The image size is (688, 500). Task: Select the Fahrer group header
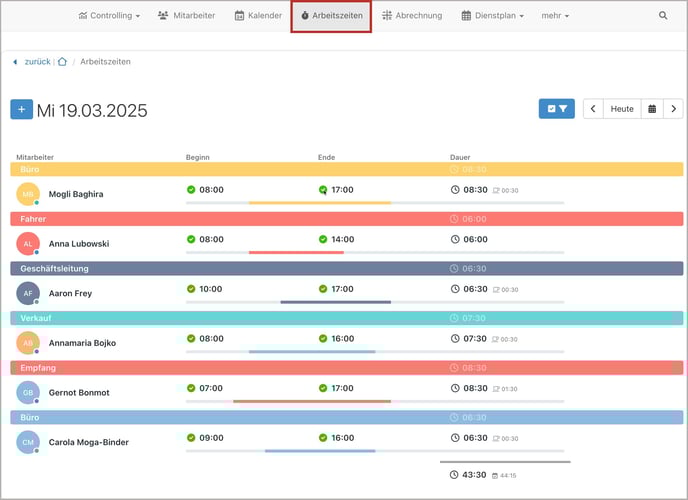(x=347, y=219)
